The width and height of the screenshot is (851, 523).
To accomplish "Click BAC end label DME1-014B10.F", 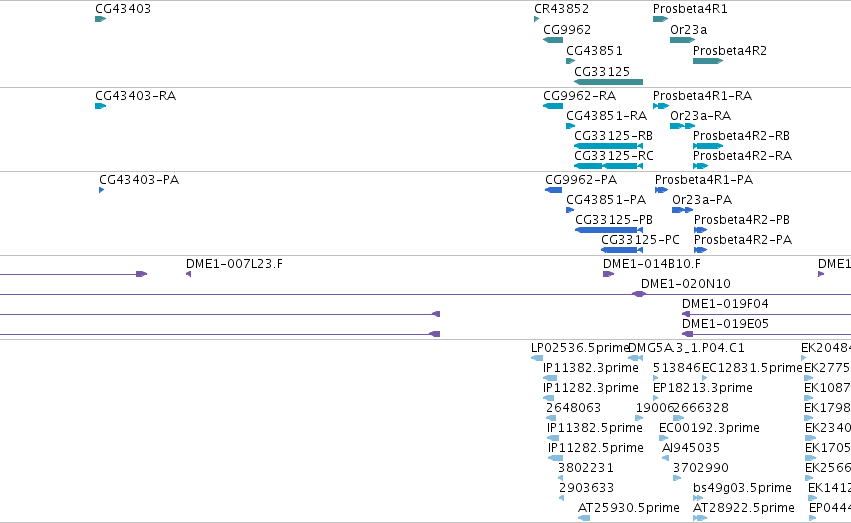I will point(651,264).
